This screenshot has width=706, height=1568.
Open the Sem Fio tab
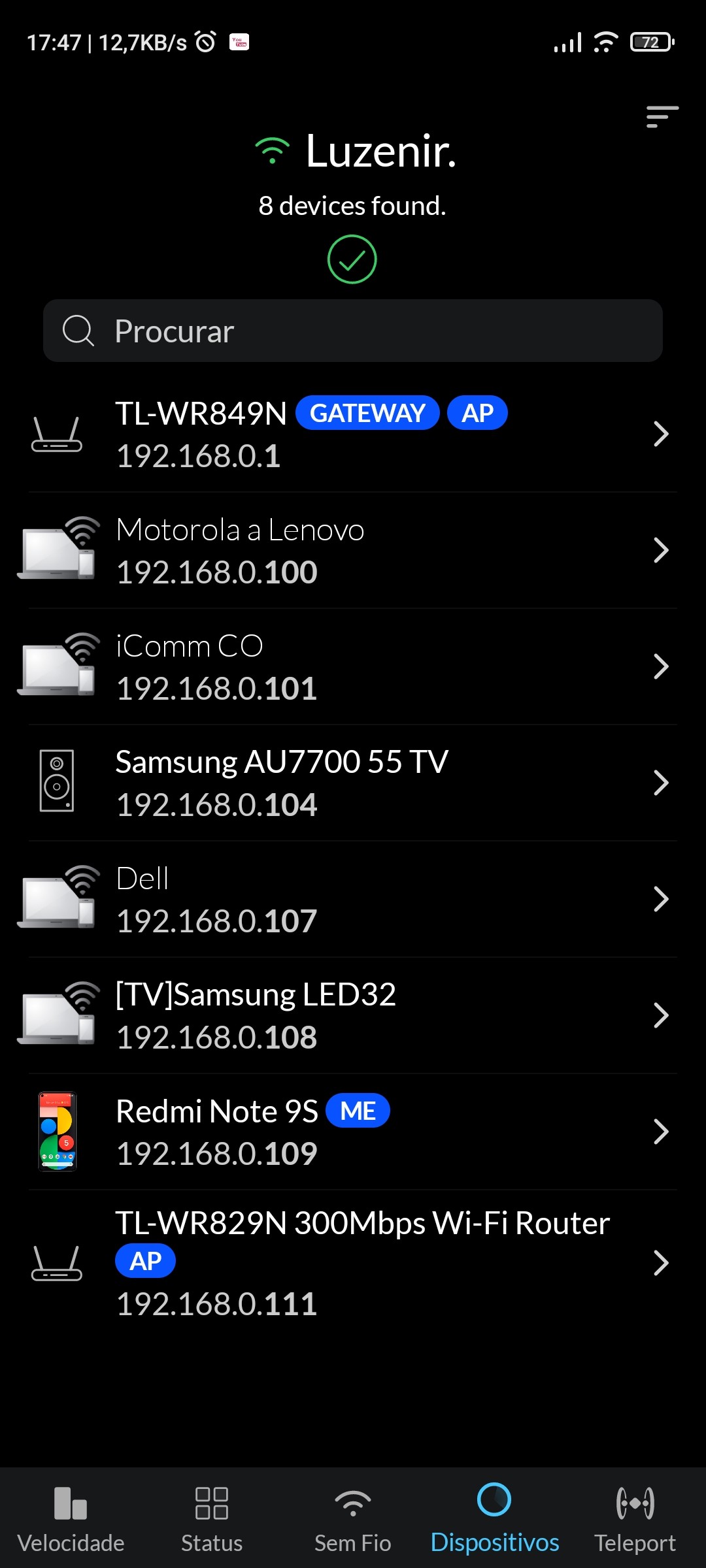tap(353, 1518)
